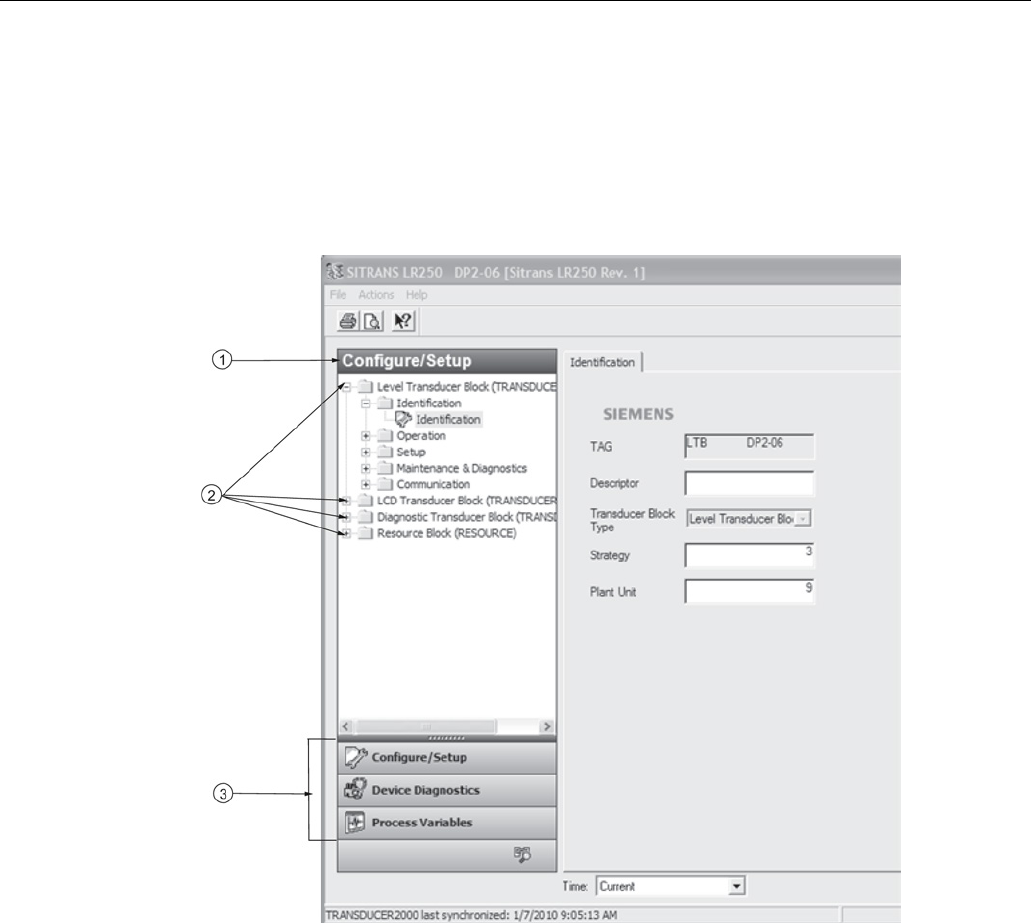Click the Communication folder icon
The image size is (1031, 923).
click(385, 485)
